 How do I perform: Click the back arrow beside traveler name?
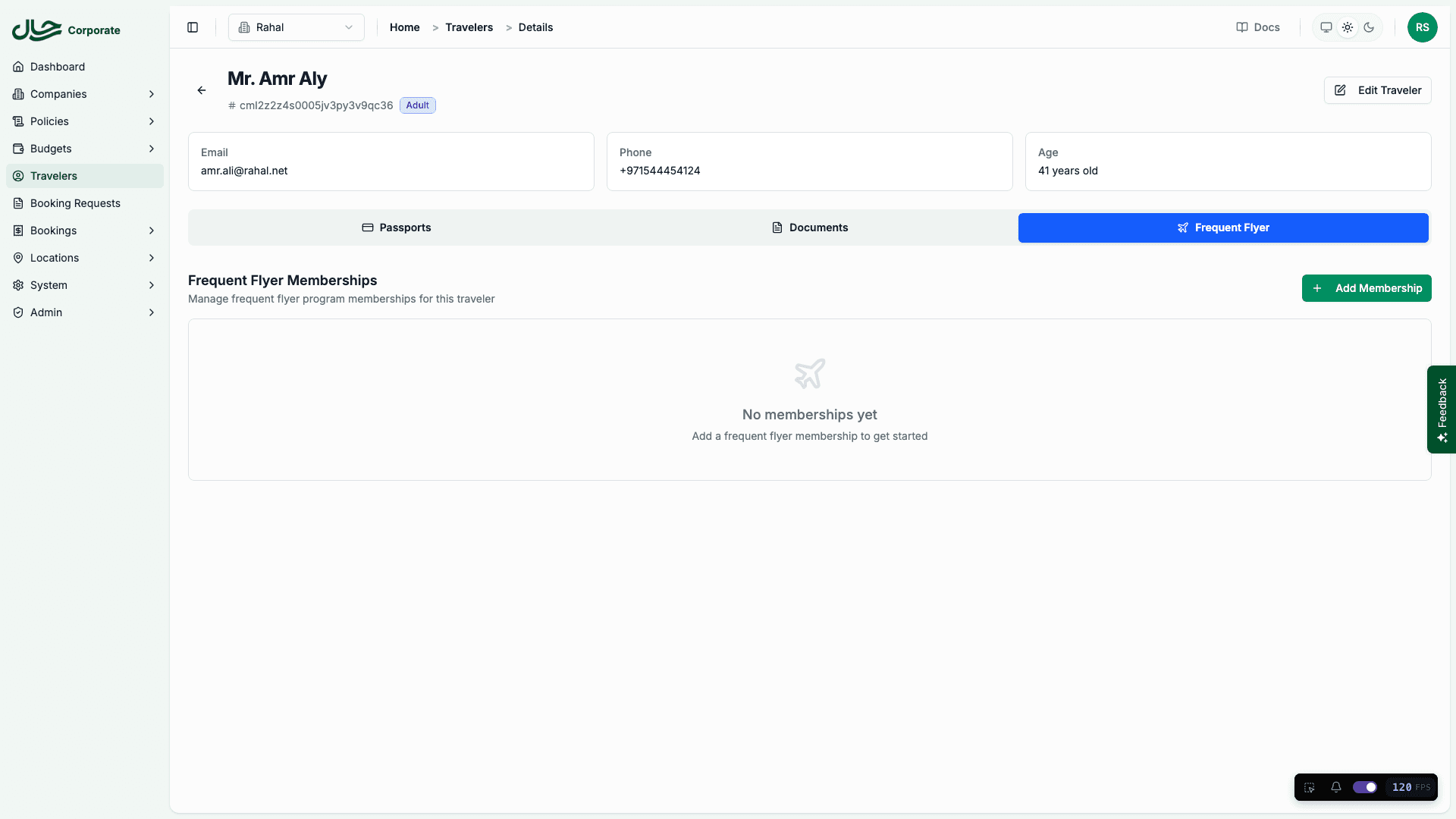[x=202, y=90]
